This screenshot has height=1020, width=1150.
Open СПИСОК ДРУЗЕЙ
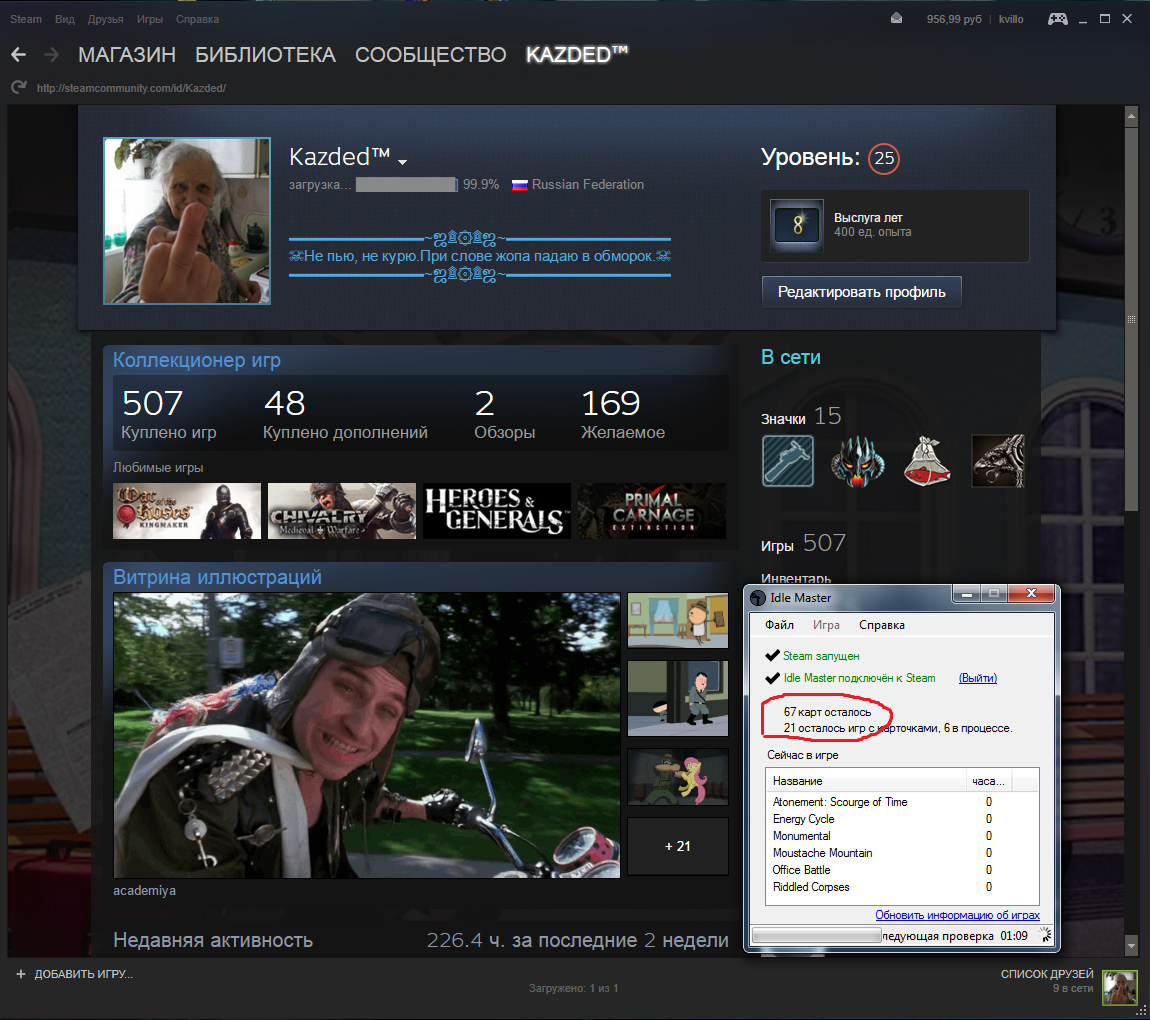pos(1047,974)
